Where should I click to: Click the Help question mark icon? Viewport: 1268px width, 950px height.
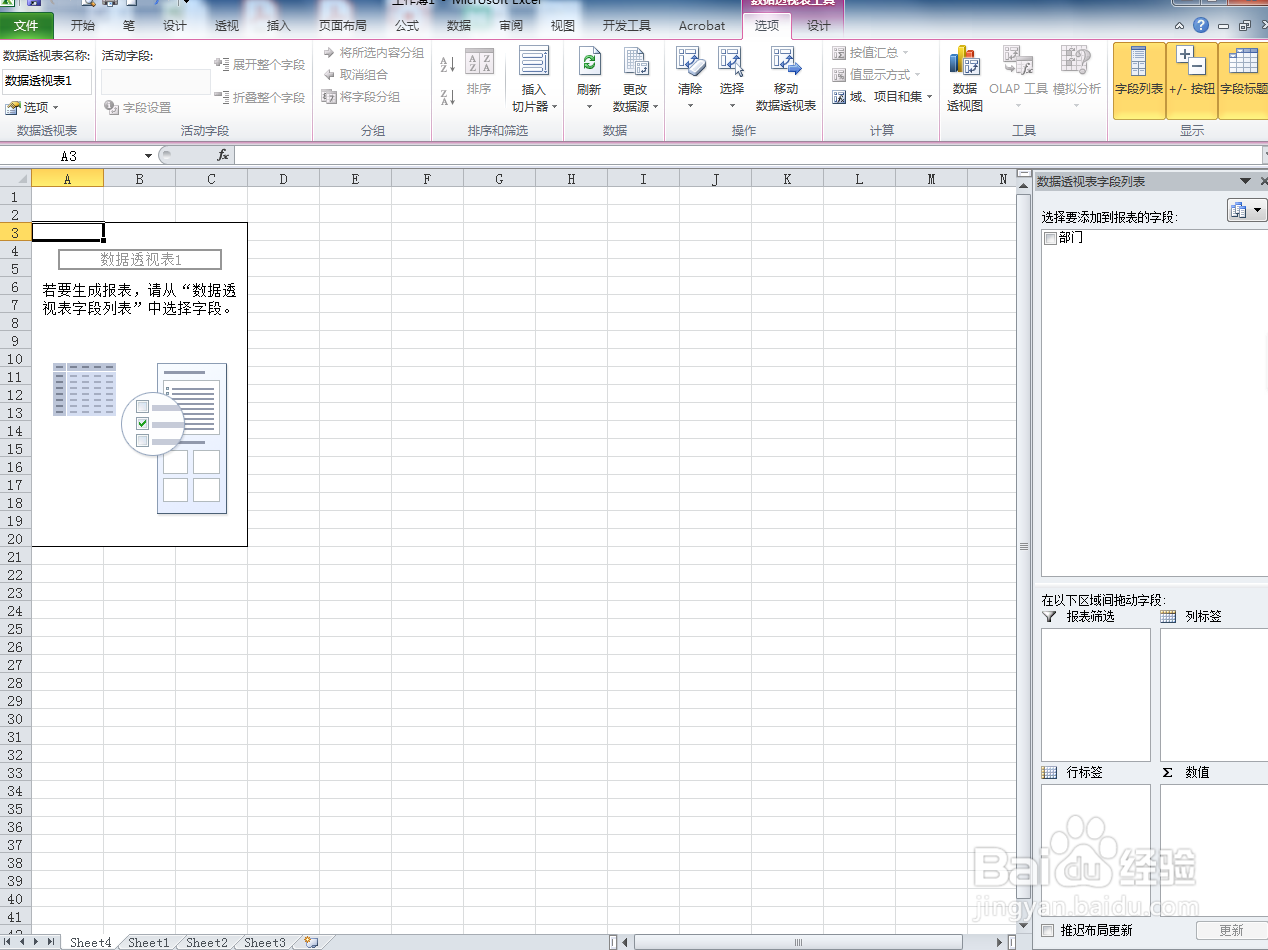pyautogui.click(x=1201, y=25)
